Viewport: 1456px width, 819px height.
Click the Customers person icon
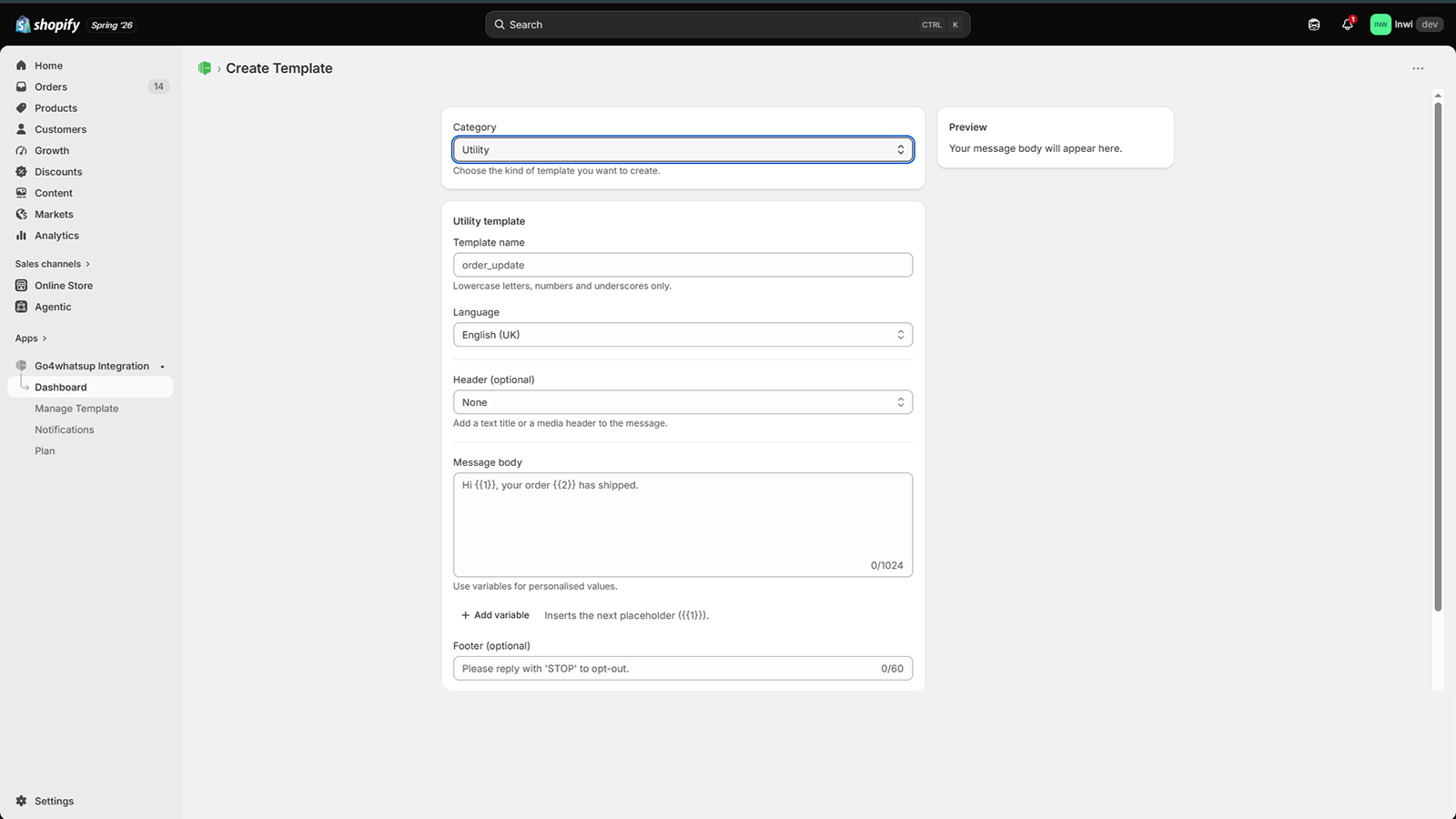tap(21, 129)
